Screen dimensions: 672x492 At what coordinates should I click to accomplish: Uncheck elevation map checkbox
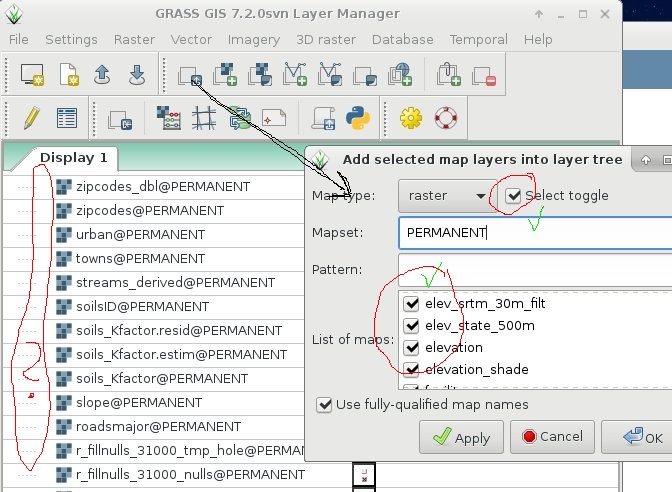tap(411, 348)
